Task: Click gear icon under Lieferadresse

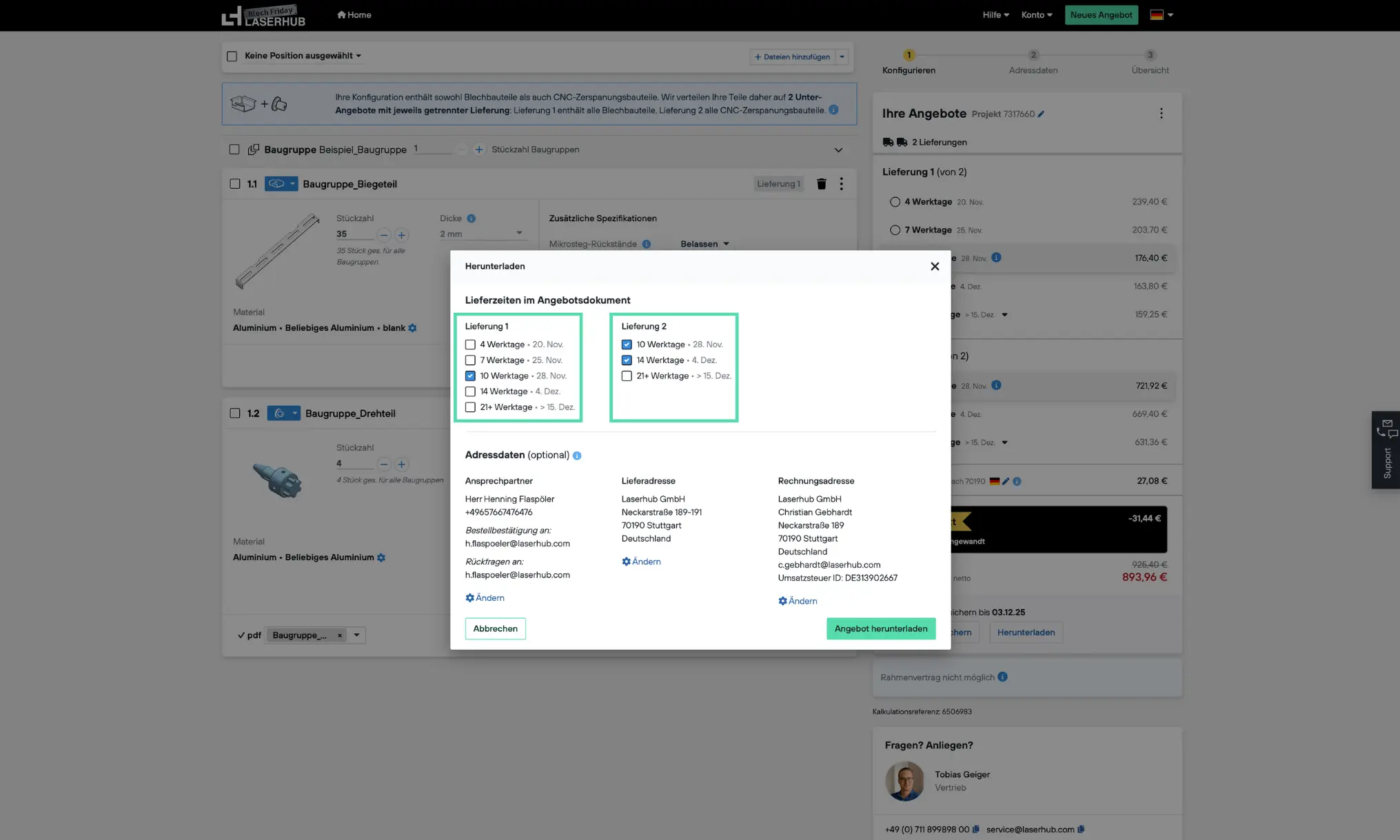Action: pyautogui.click(x=626, y=562)
